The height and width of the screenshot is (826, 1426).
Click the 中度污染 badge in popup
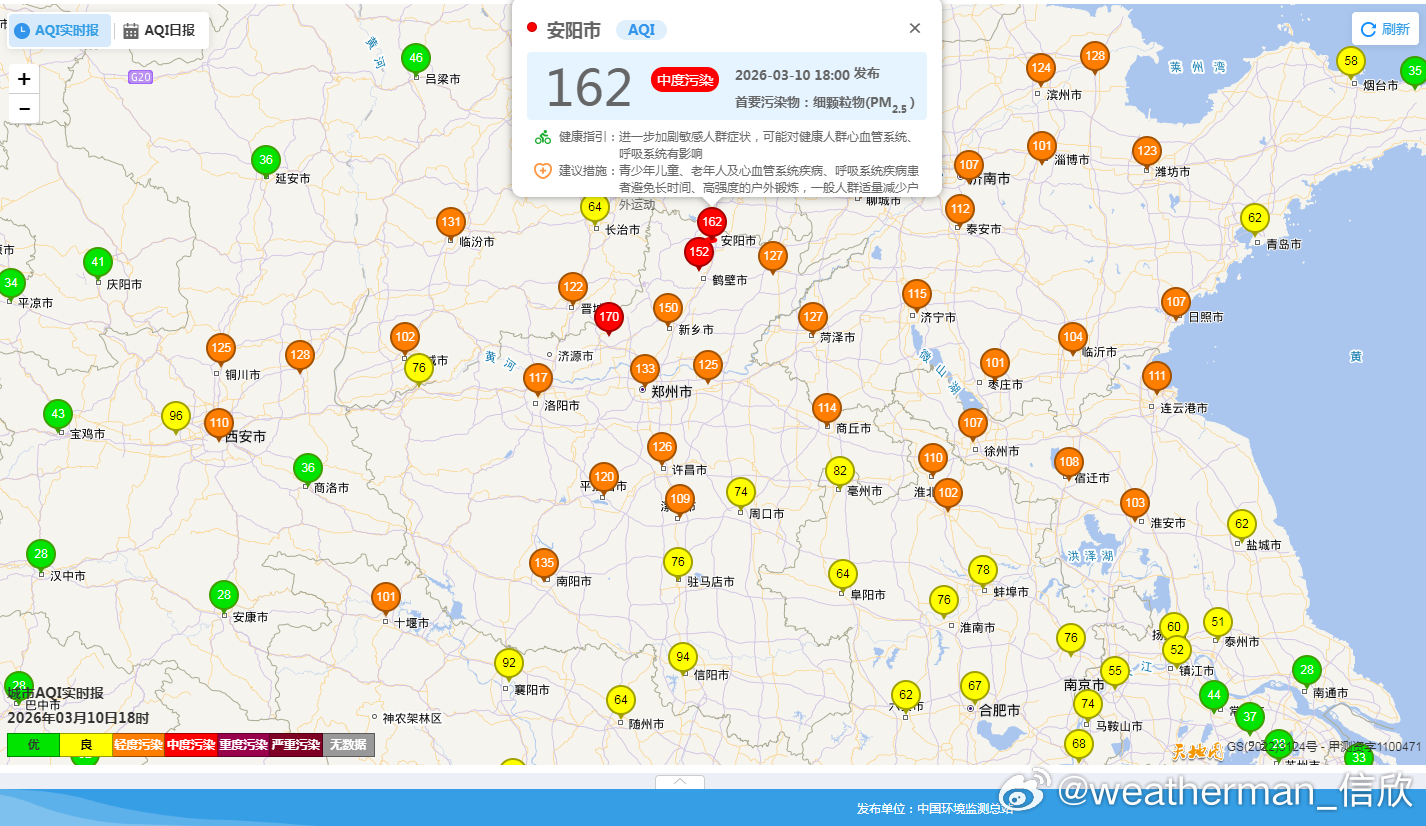coord(685,80)
